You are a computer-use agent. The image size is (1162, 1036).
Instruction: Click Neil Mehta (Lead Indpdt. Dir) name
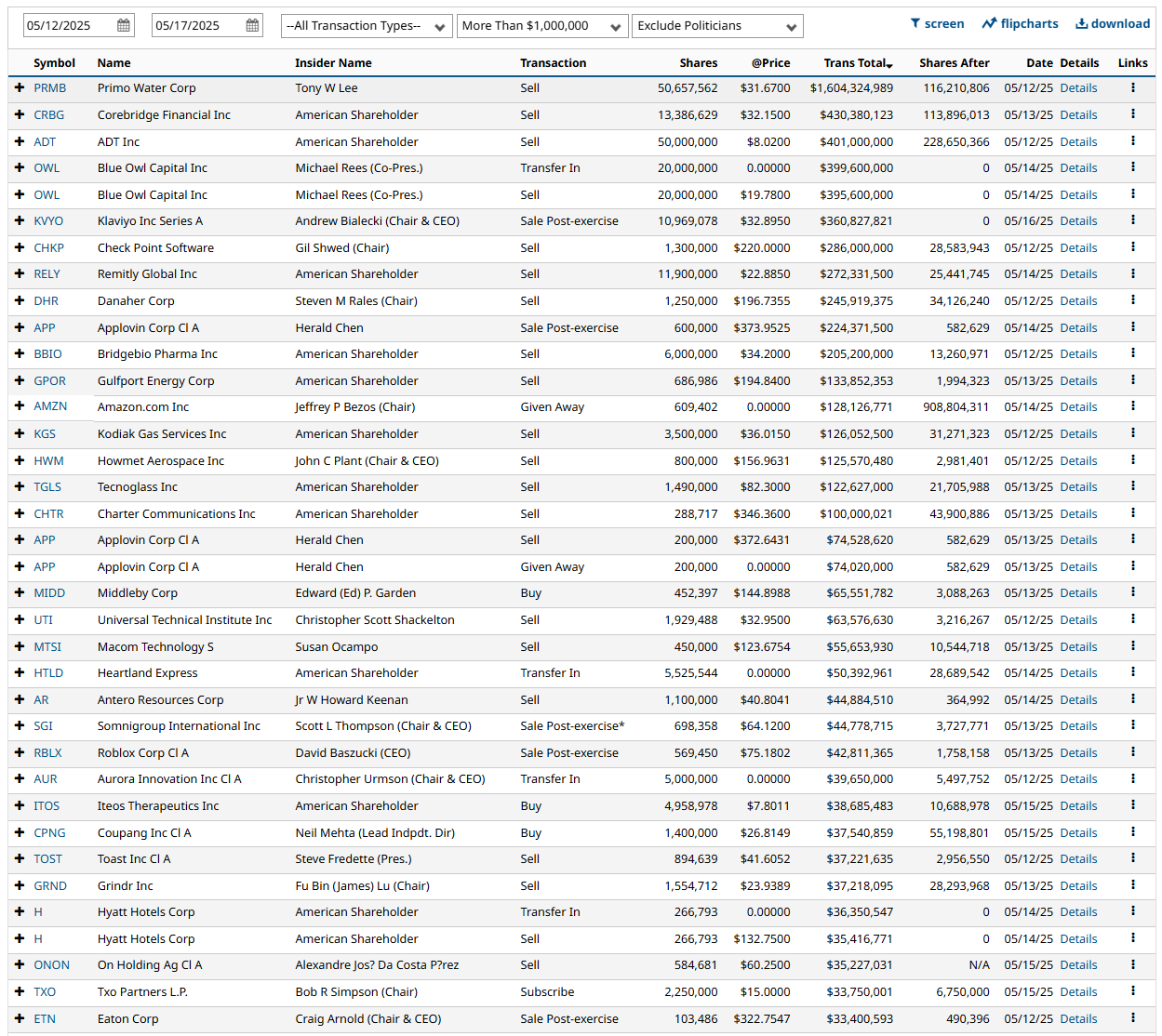[375, 833]
